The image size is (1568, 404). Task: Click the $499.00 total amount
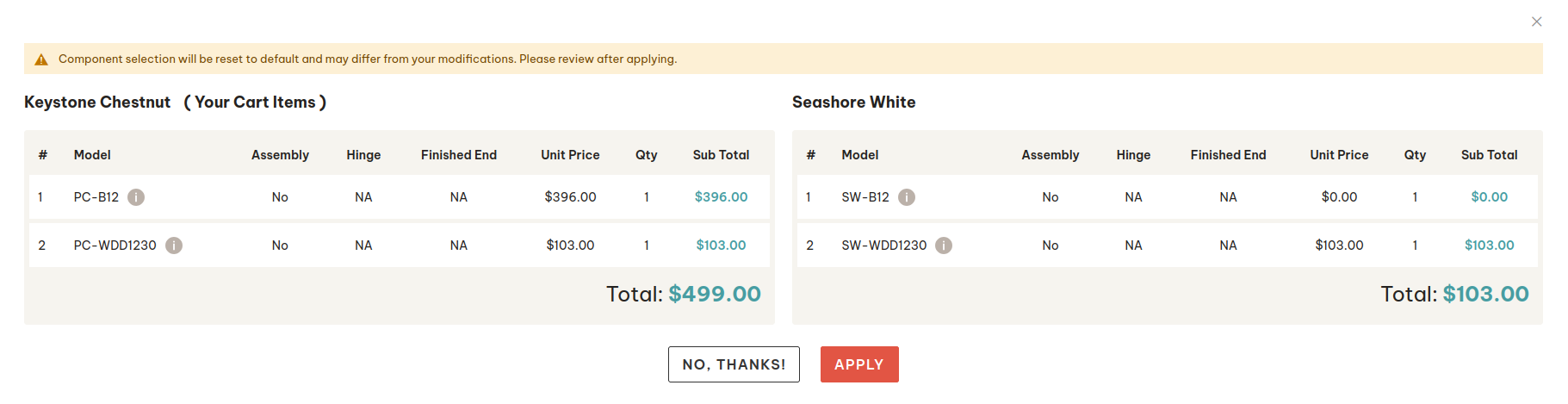(x=715, y=294)
